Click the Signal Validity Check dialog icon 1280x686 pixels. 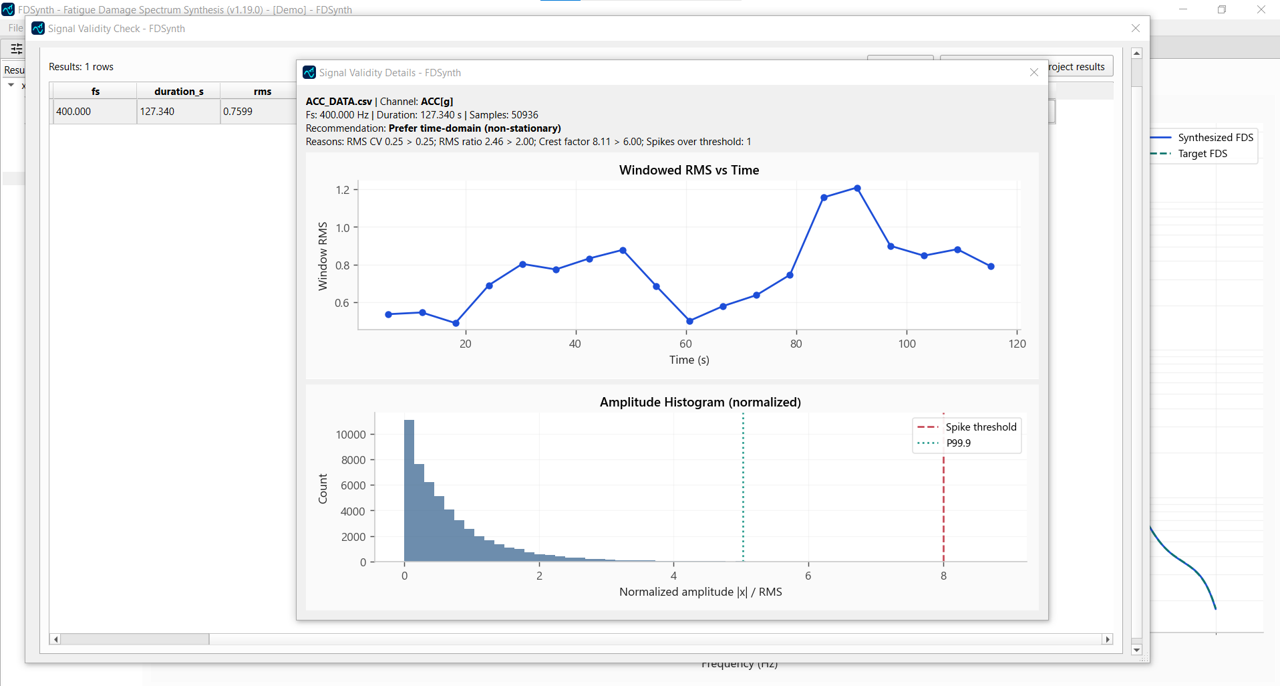[37, 28]
